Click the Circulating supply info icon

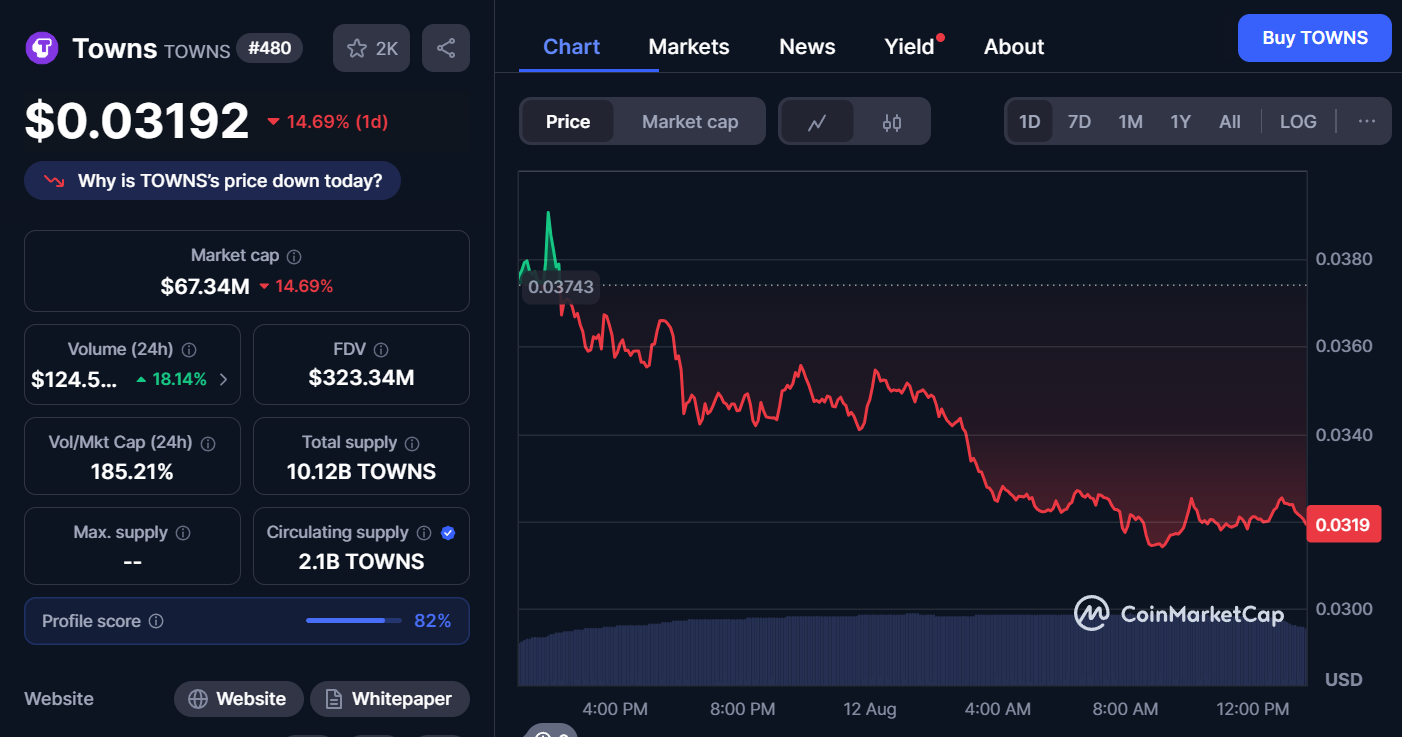[x=424, y=533]
